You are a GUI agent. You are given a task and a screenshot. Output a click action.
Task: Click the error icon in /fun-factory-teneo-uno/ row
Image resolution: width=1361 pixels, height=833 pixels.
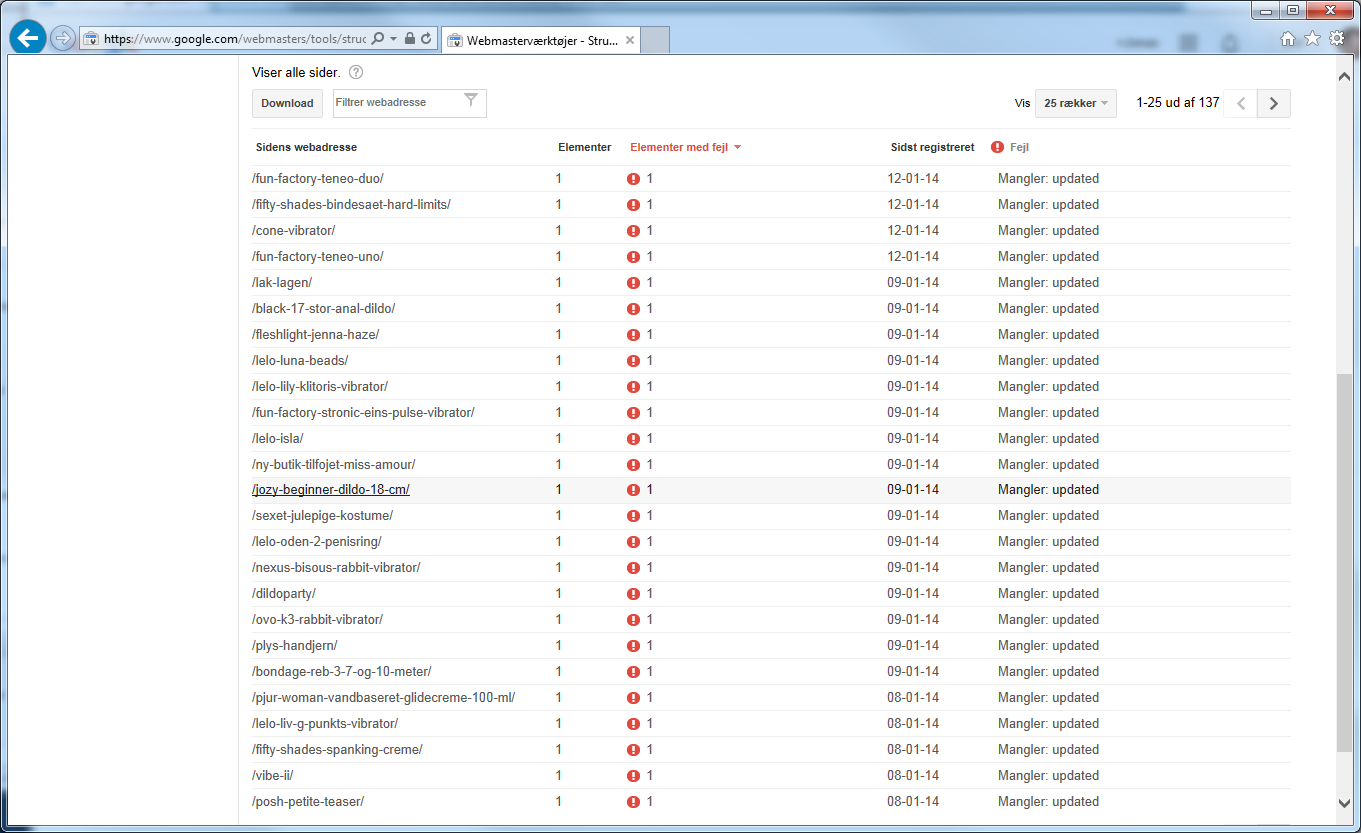[x=633, y=257]
